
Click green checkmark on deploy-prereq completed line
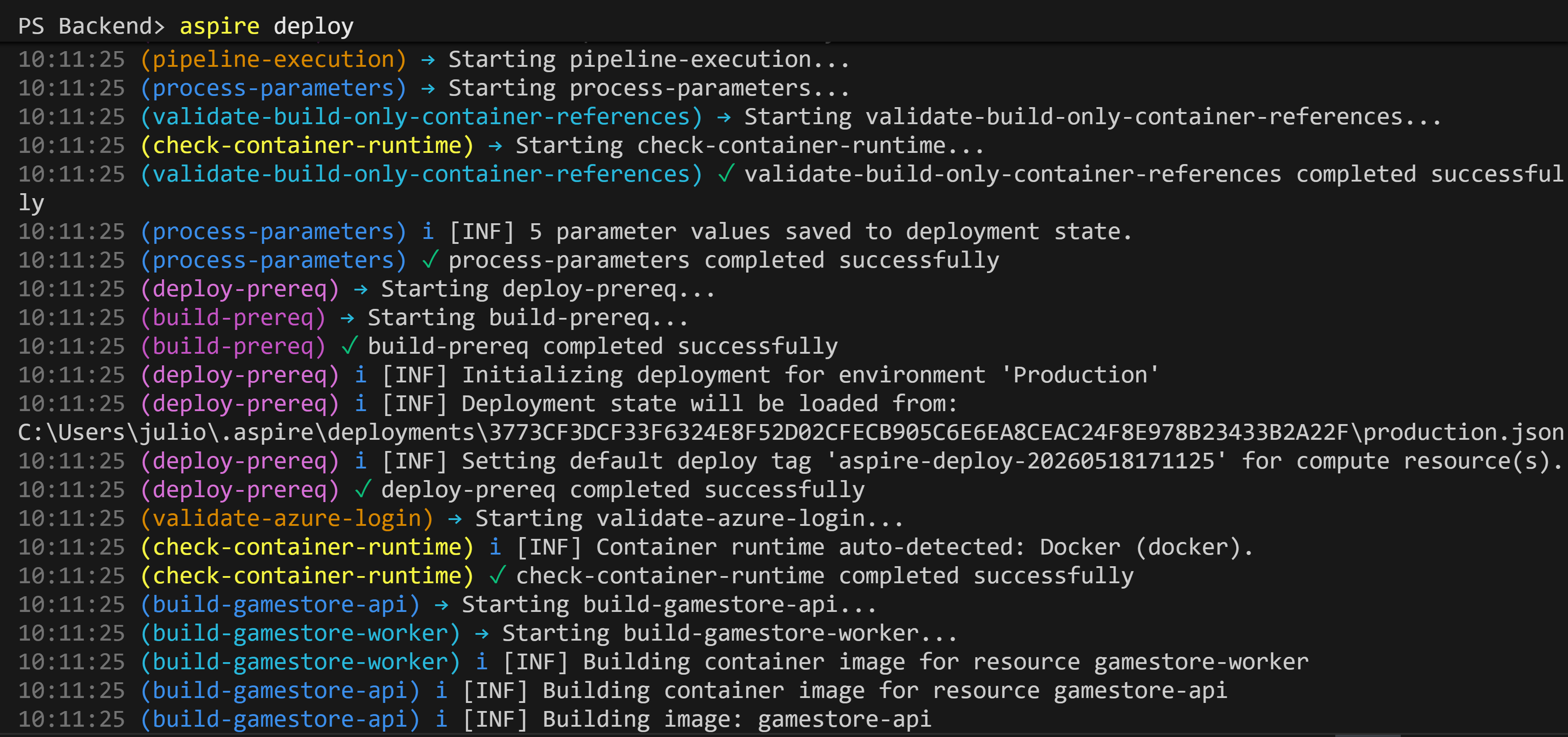(363, 489)
